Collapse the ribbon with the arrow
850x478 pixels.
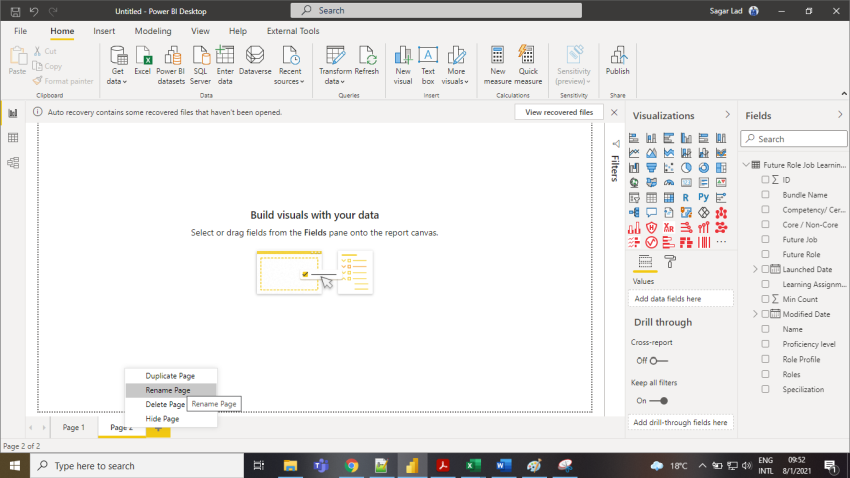pos(844,94)
